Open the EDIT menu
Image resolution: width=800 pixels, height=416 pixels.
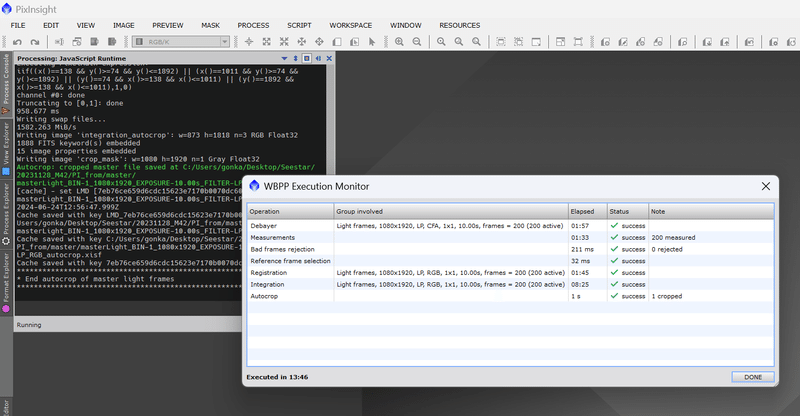(51, 25)
